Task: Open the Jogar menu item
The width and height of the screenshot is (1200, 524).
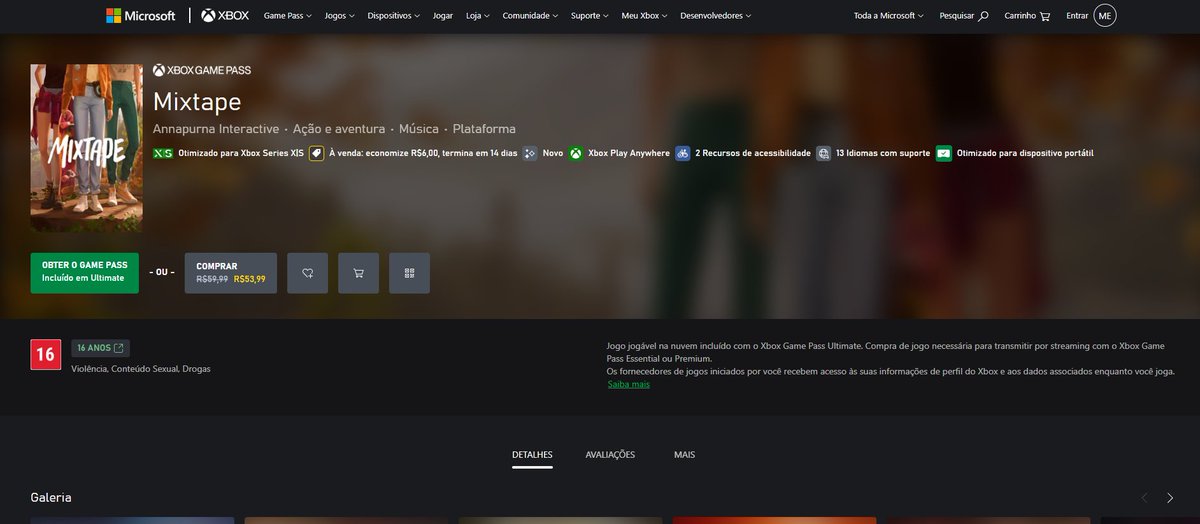Action: (x=443, y=16)
